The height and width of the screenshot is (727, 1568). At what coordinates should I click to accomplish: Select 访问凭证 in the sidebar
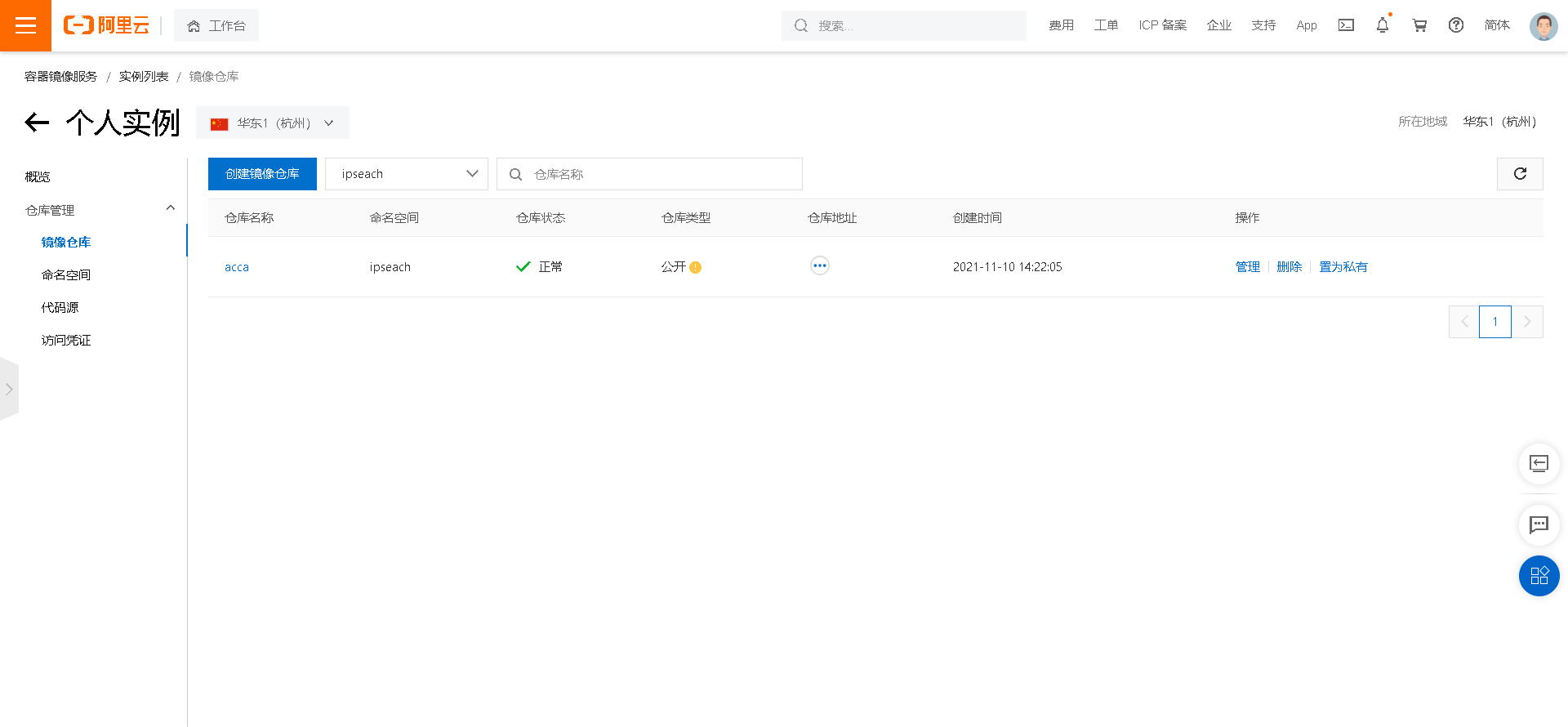pyautogui.click(x=66, y=341)
